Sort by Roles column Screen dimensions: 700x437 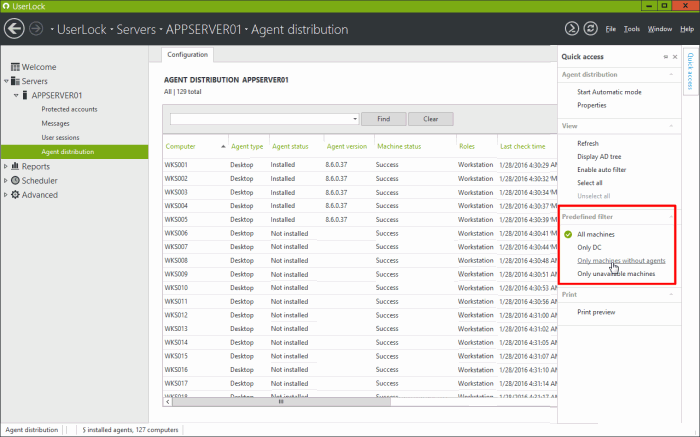(x=467, y=146)
